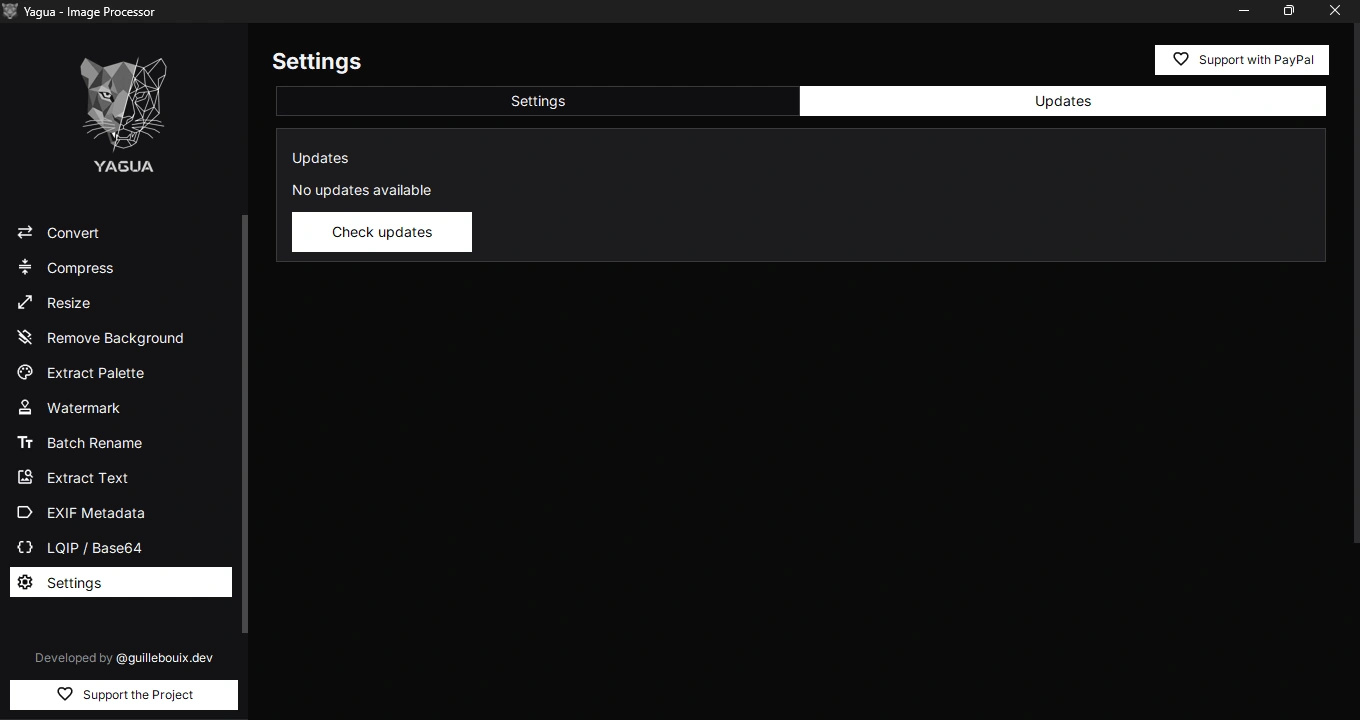Click the Batch Rename text icon
The image size is (1360, 720).
(x=25, y=442)
